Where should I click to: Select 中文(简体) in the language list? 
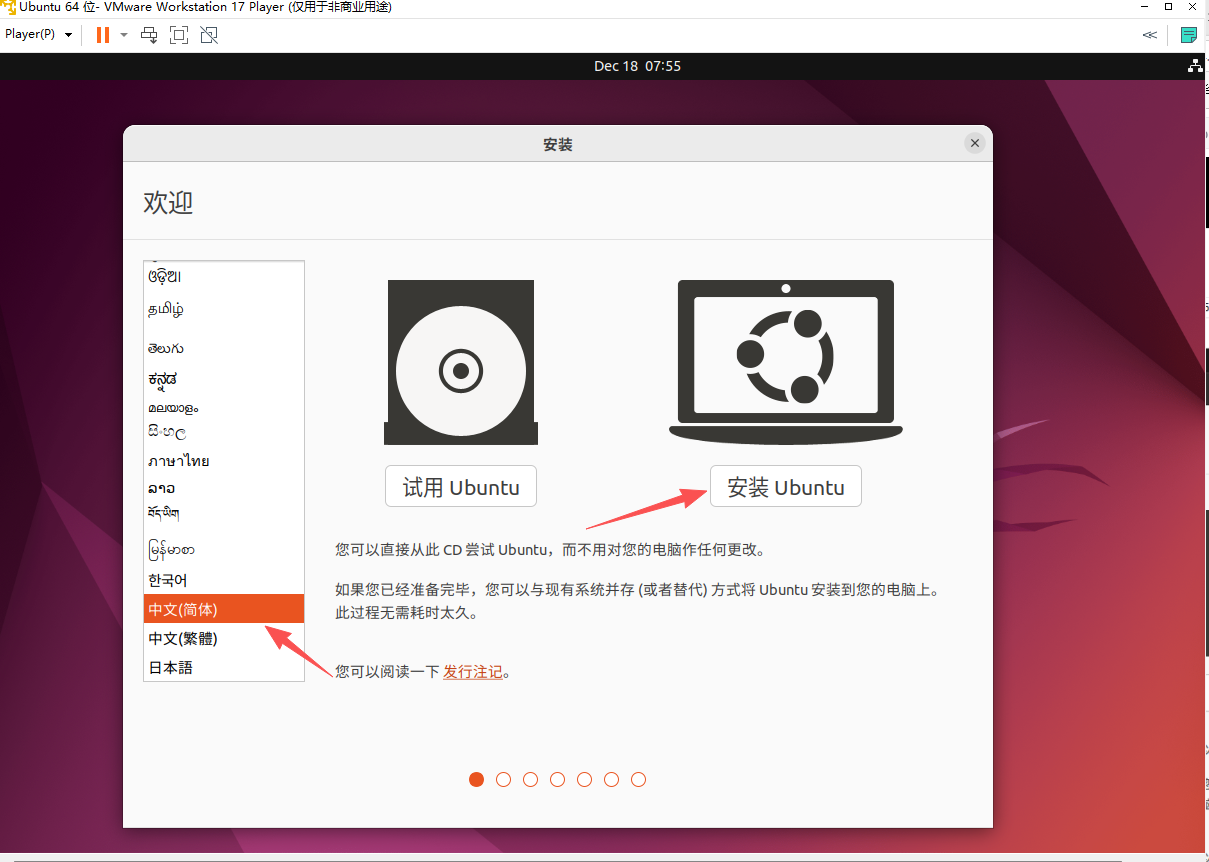224,609
